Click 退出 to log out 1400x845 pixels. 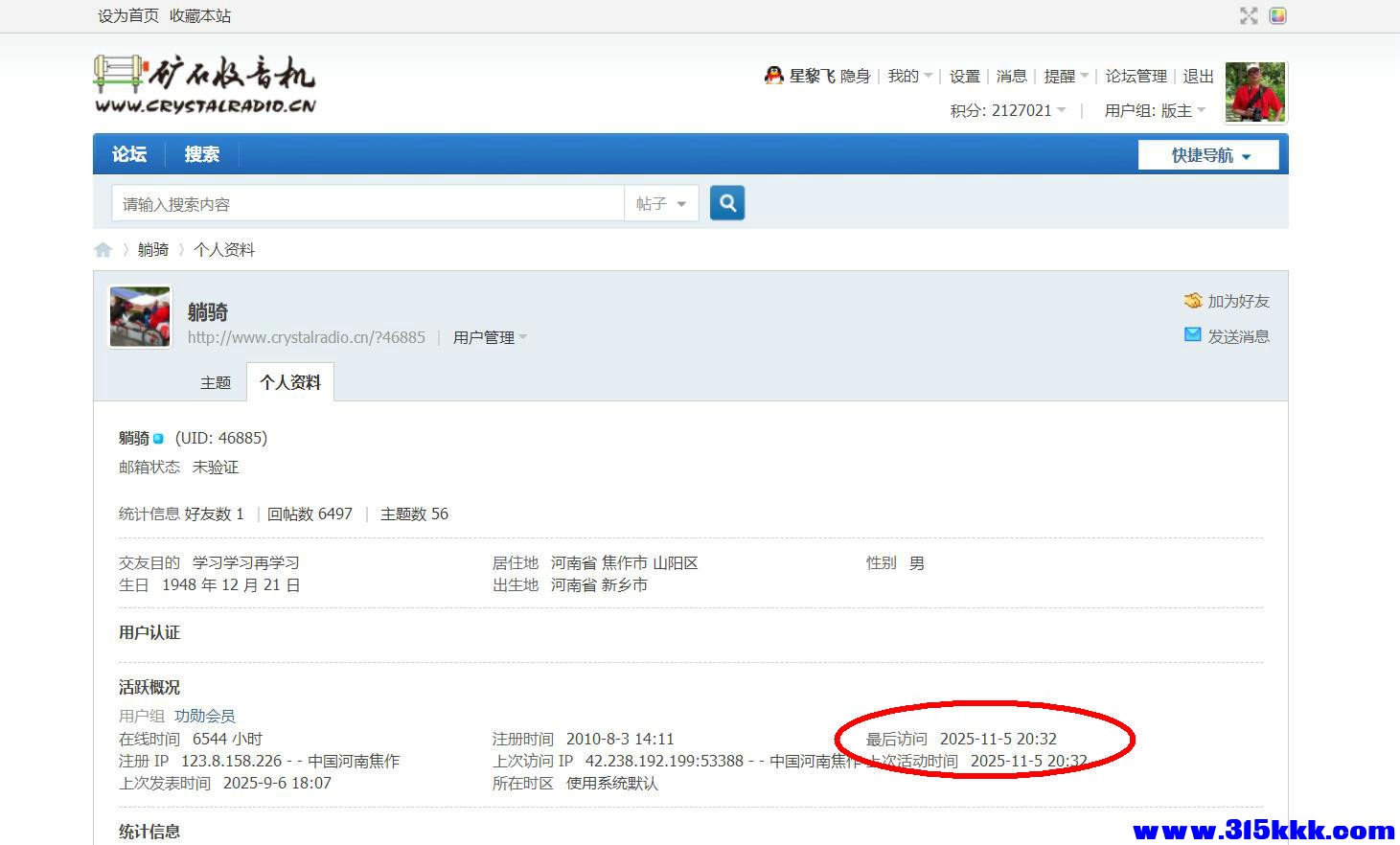pos(1197,76)
